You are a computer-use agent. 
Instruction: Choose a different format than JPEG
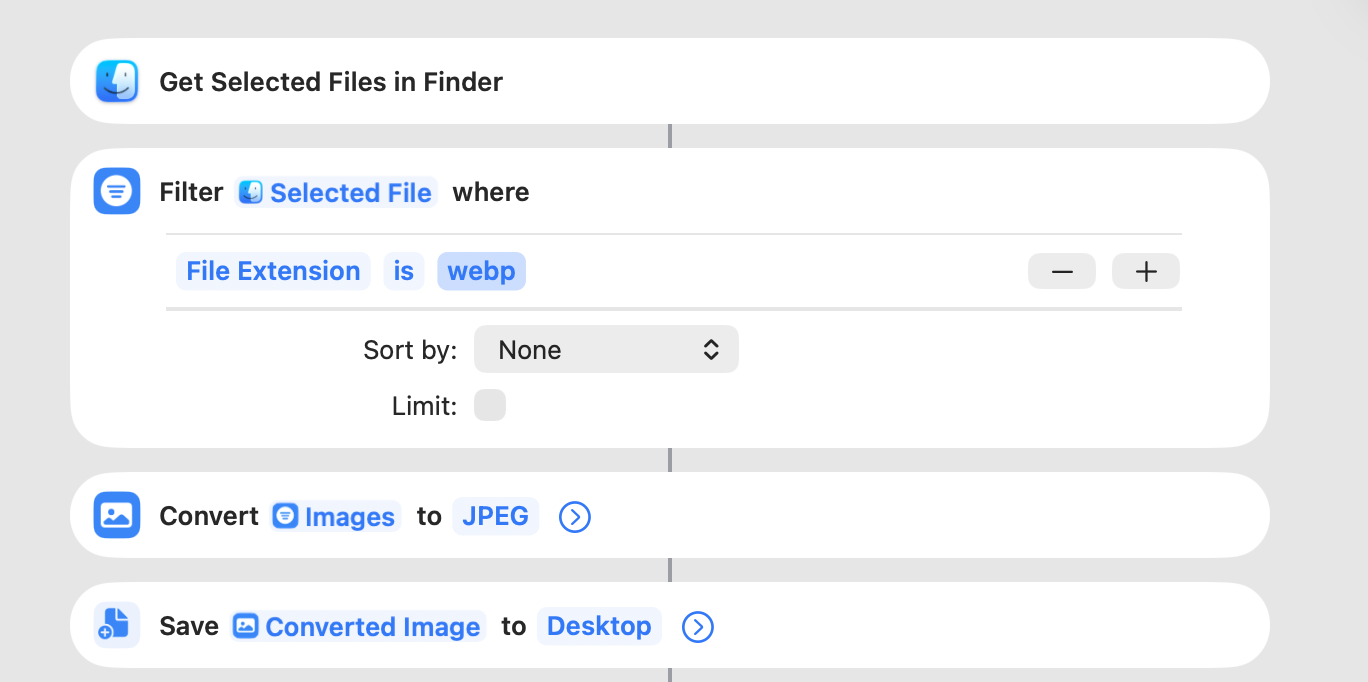(495, 516)
